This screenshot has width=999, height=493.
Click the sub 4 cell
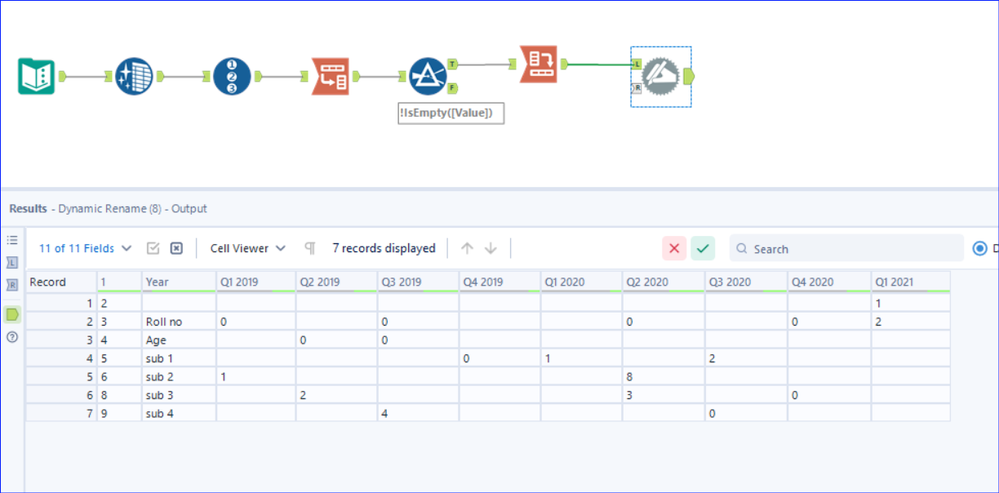[179, 413]
